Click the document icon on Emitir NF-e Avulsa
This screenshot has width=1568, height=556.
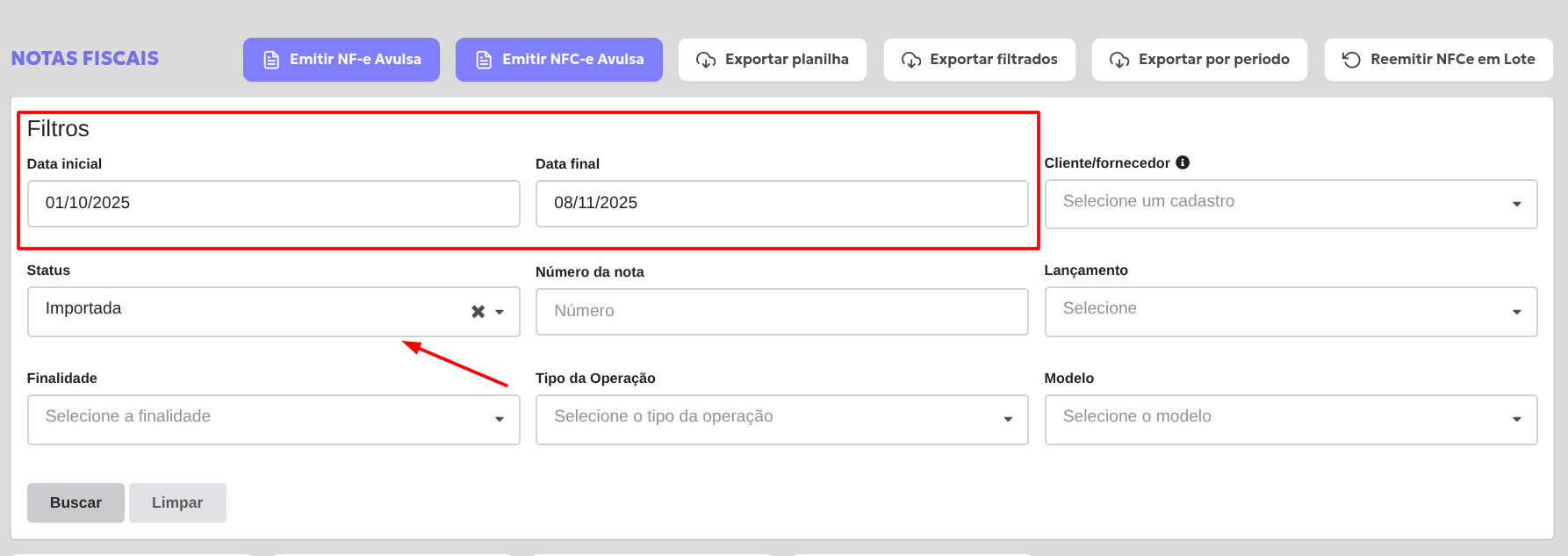click(x=271, y=60)
